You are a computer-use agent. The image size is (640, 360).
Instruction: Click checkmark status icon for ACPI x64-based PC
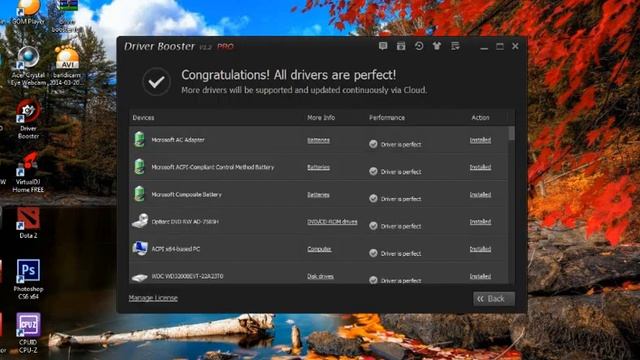tap(373, 253)
